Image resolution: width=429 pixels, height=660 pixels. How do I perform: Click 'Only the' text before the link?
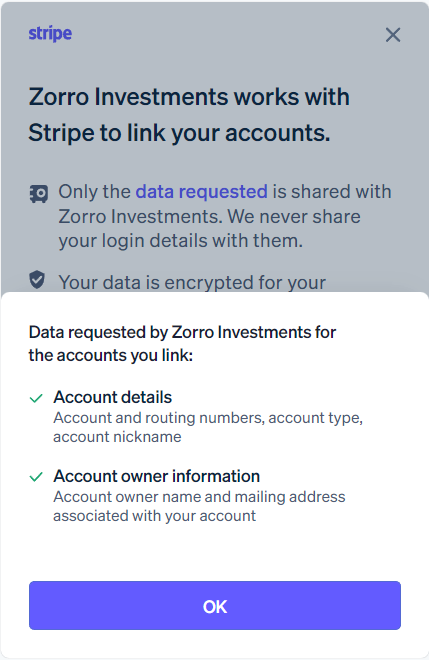tap(94, 192)
